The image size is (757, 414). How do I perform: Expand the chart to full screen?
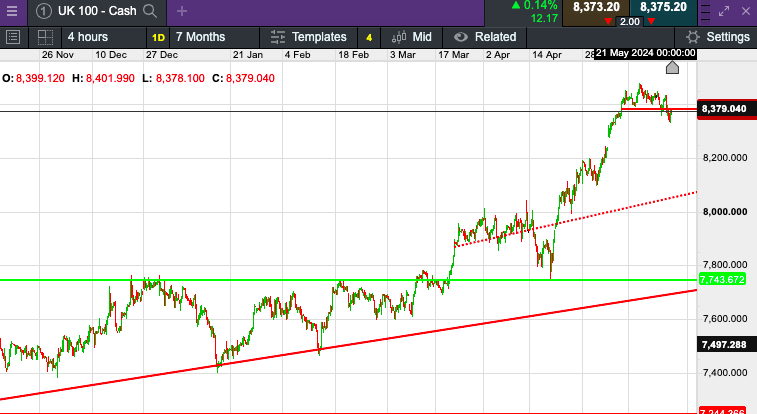tap(724, 11)
